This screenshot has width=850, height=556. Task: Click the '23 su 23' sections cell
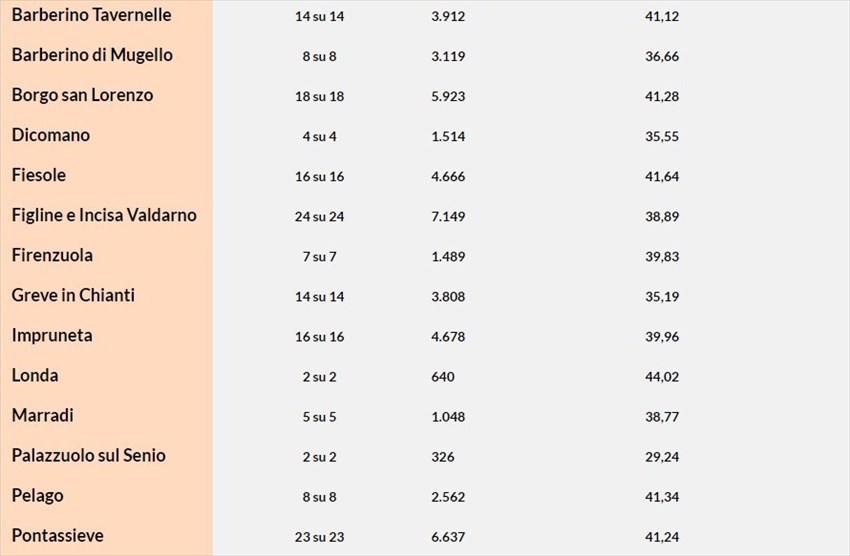[x=319, y=537]
